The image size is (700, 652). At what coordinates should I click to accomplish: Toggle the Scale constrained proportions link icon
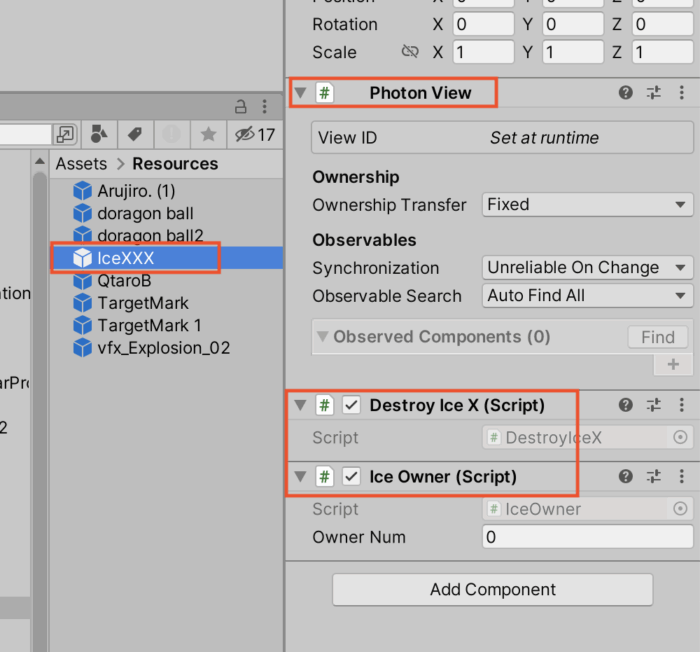pyautogui.click(x=409, y=52)
